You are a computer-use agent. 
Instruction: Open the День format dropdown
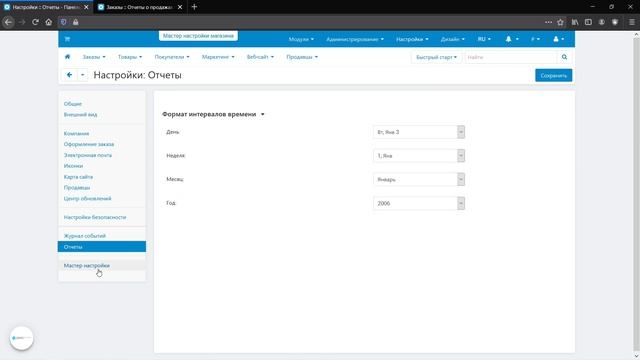[x=419, y=132]
